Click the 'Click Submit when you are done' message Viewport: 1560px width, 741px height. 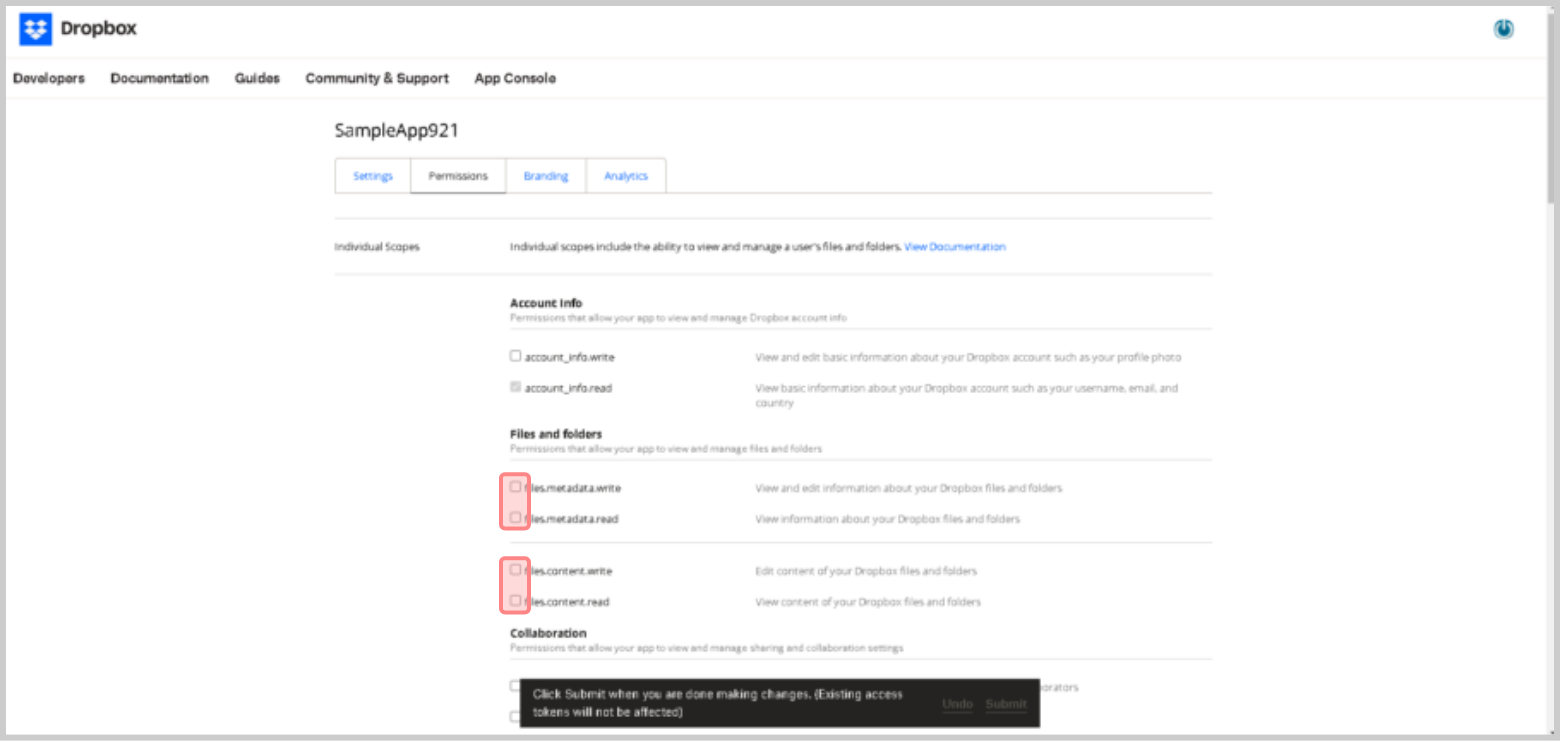click(718, 703)
